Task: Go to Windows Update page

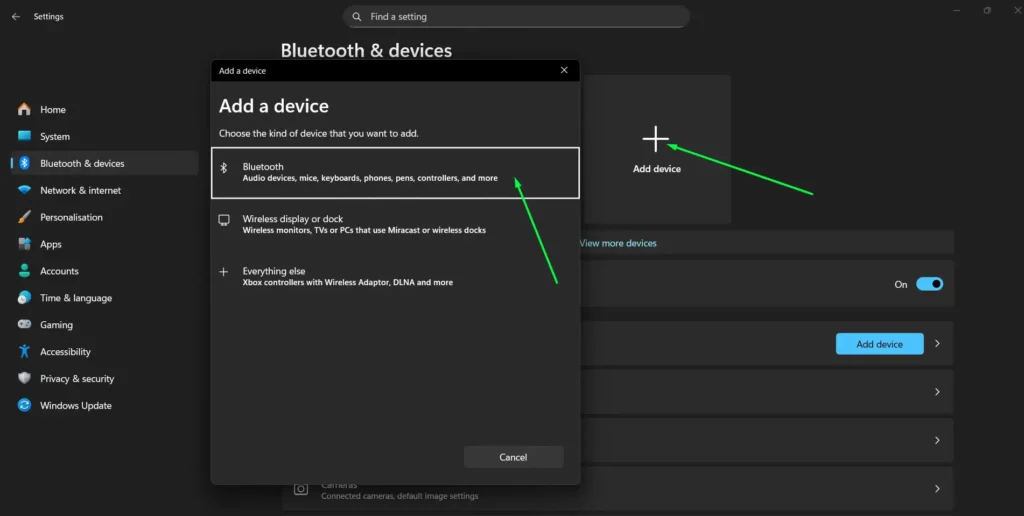Action: (104, 405)
